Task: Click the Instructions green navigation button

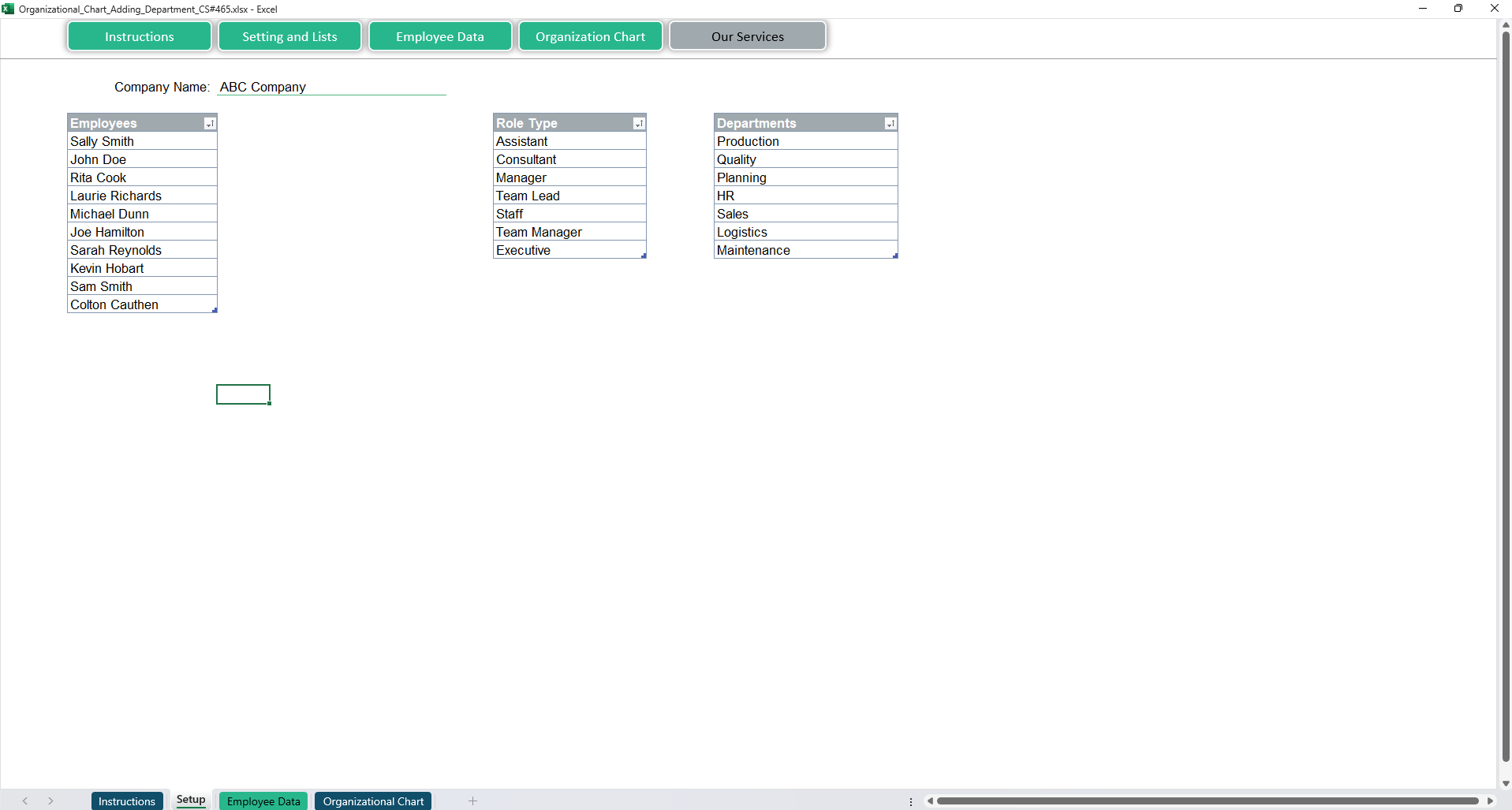Action: [x=140, y=36]
